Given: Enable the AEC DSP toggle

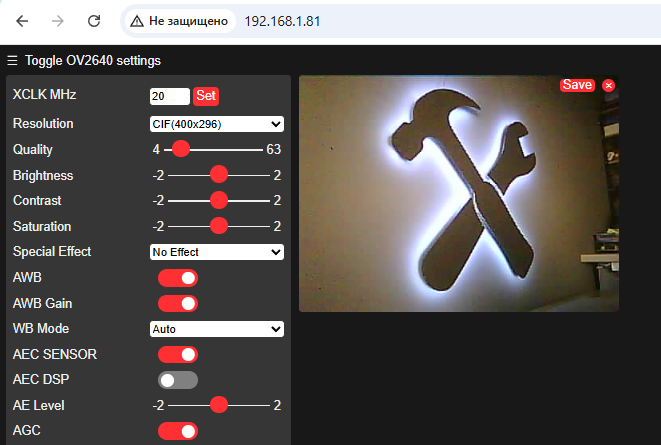Looking at the screenshot, I should (x=178, y=380).
